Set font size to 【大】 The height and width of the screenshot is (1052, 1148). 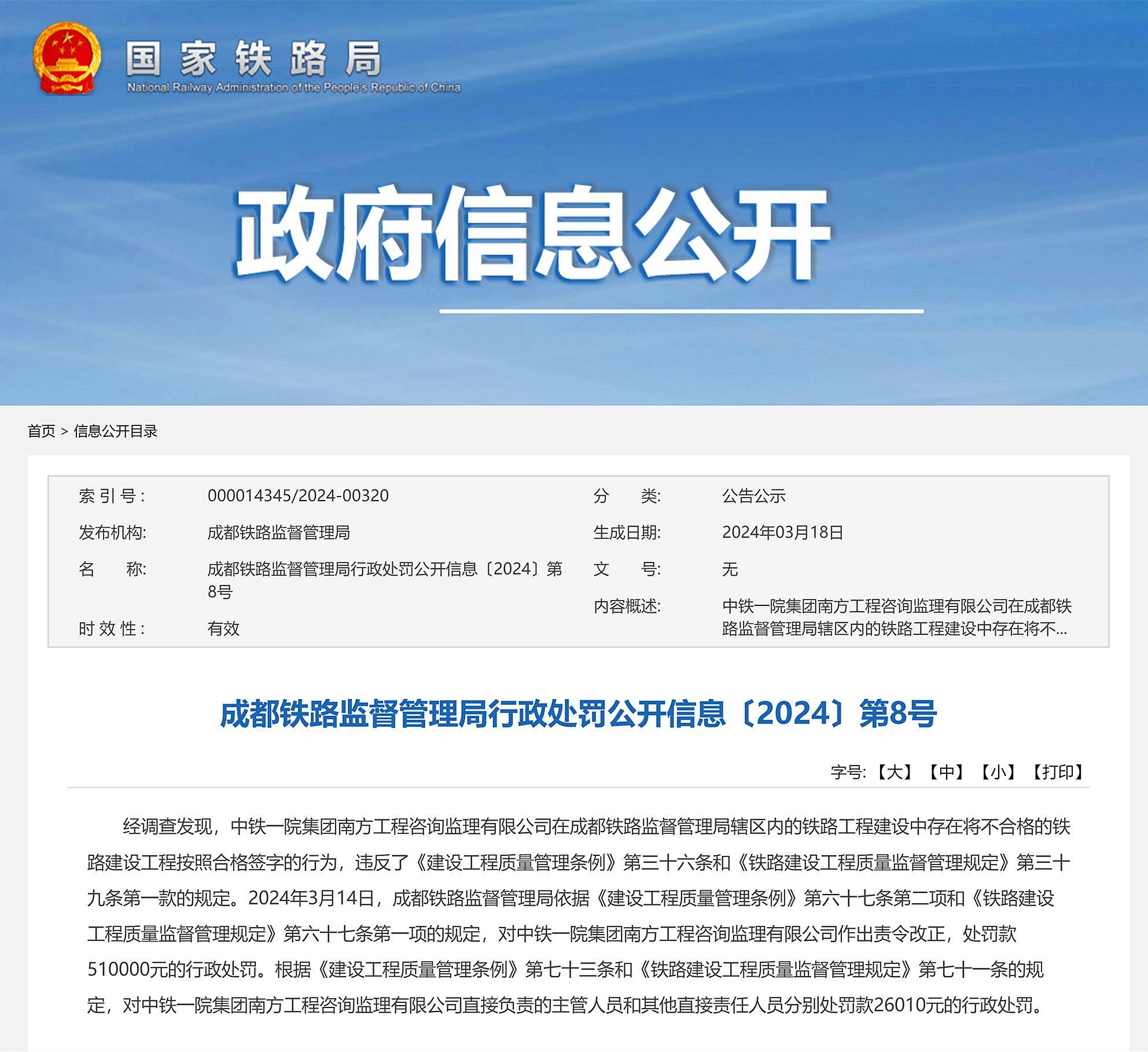(x=894, y=772)
